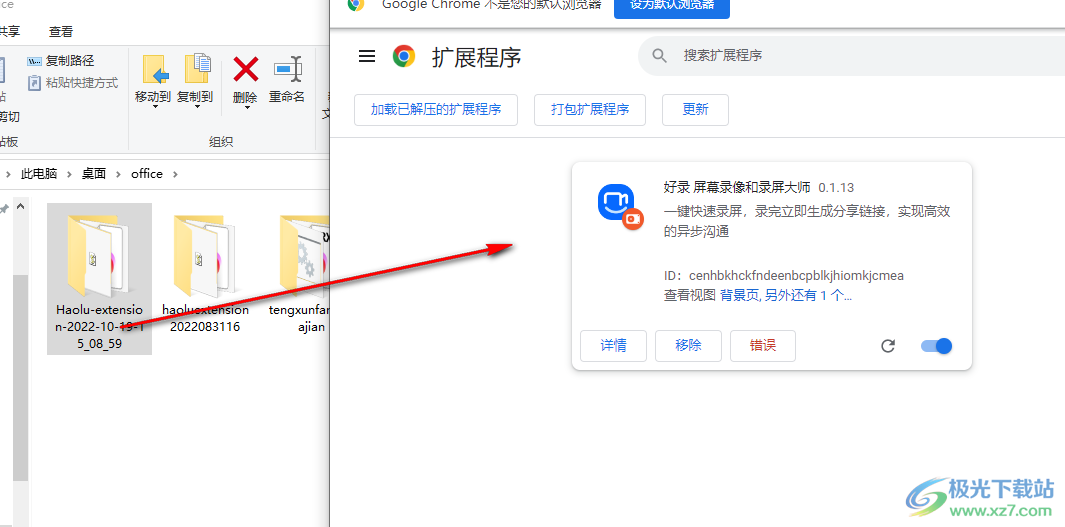Click the Chrome logo beside 扩展程序
This screenshot has width=1065, height=527.
tap(404, 56)
